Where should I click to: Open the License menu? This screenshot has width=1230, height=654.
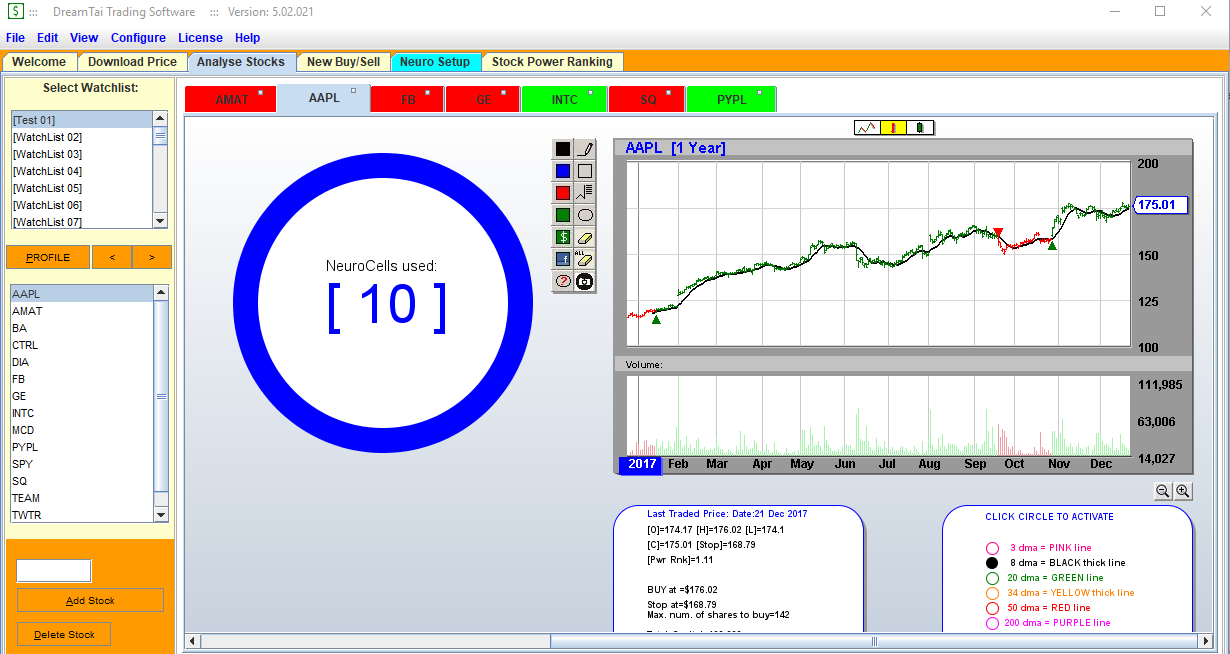(x=200, y=38)
